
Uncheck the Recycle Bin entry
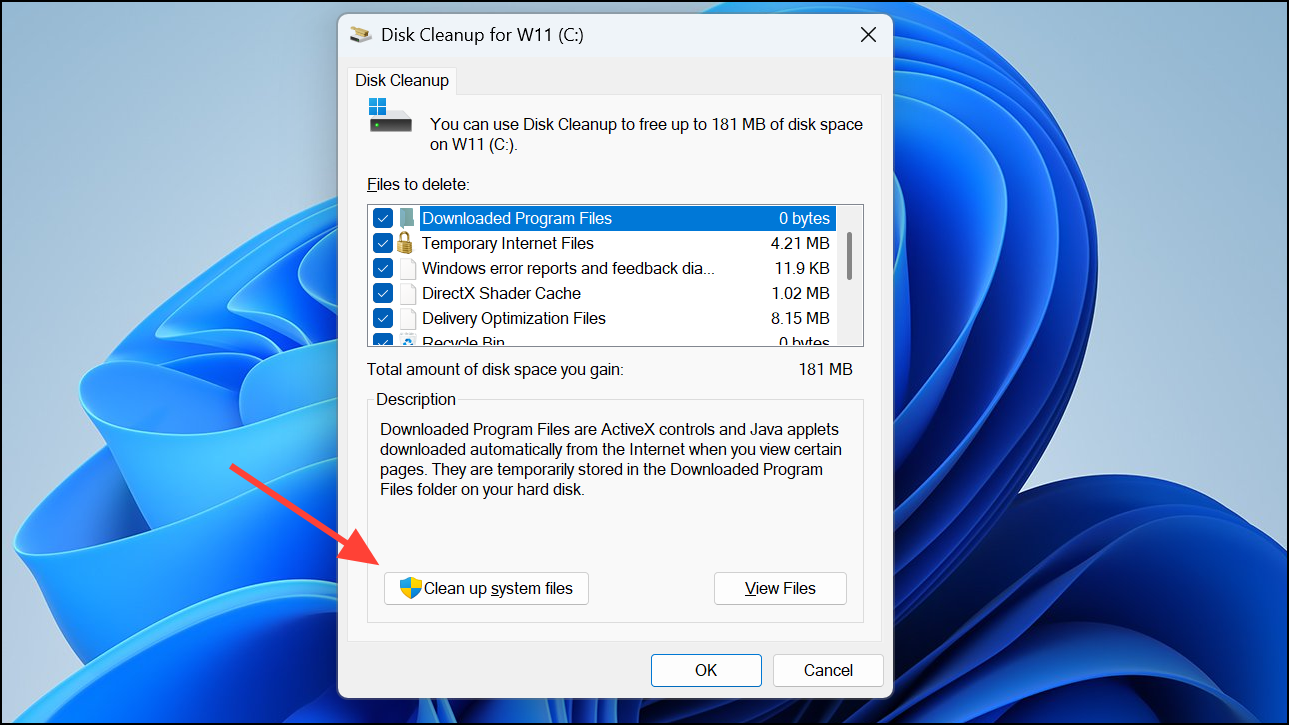[x=383, y=340]
